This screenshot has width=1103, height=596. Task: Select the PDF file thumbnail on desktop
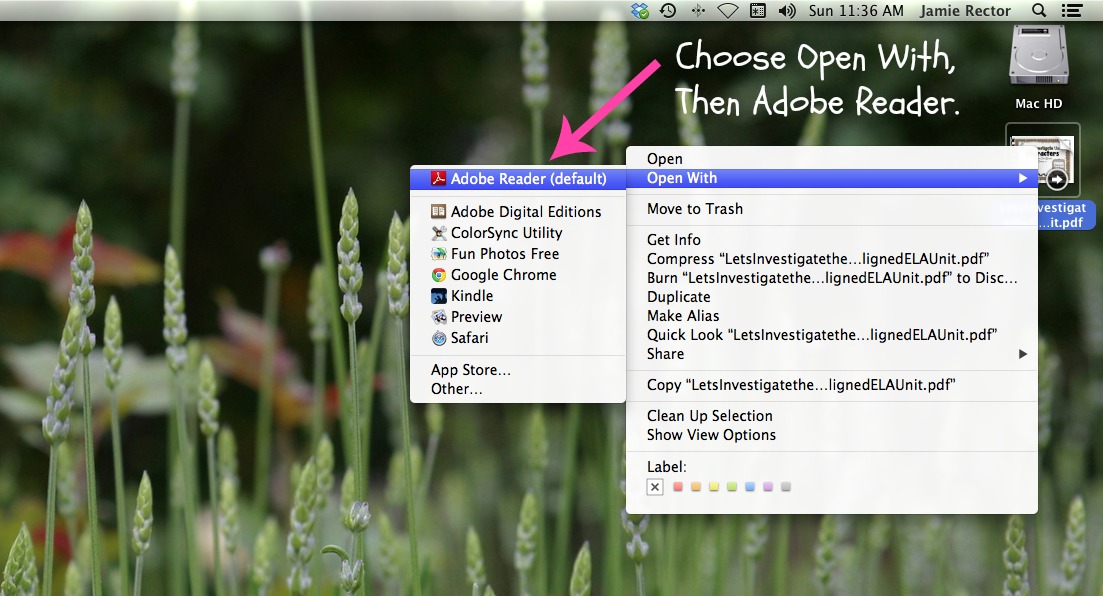(x=1043, y=162)
